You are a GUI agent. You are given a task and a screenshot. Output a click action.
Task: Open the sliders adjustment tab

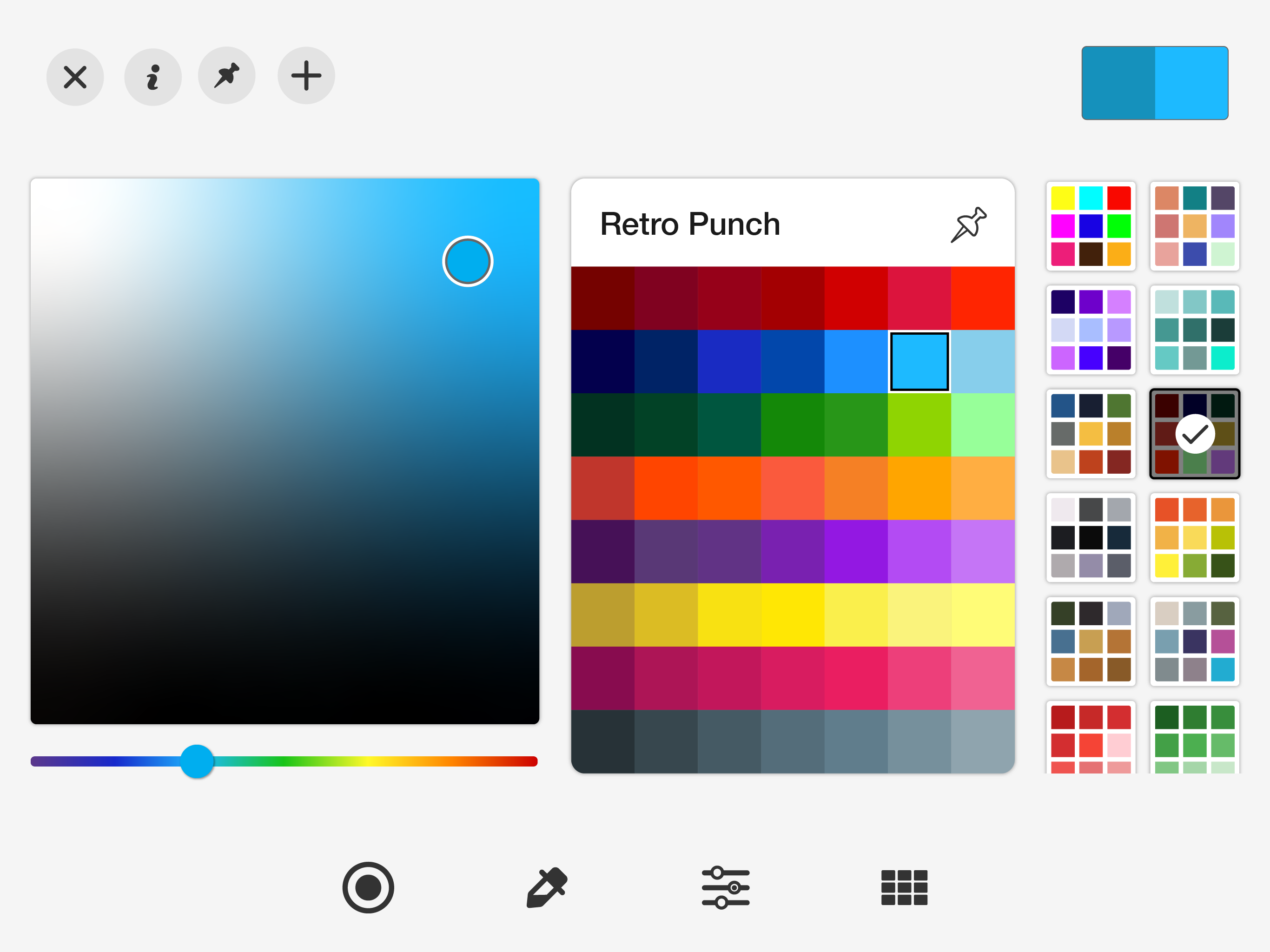tap(726, 887)
